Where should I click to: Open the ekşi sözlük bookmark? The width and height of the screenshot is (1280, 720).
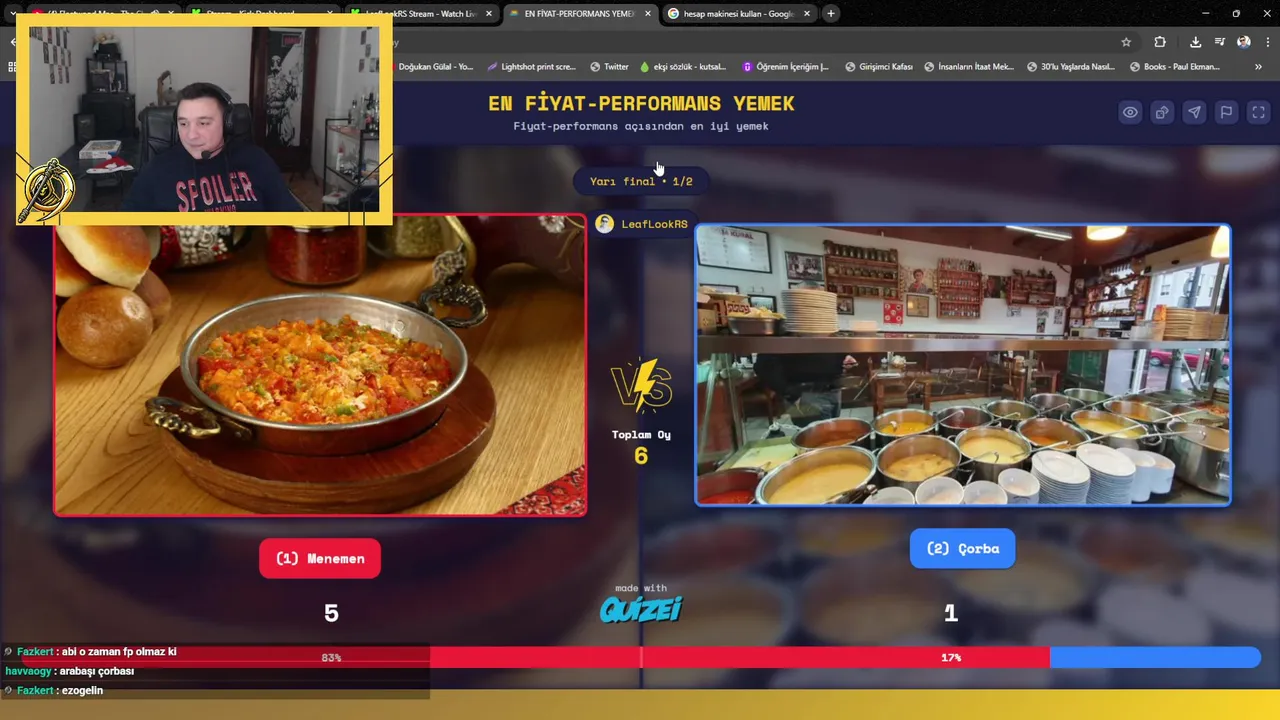[x=683, y=67]
